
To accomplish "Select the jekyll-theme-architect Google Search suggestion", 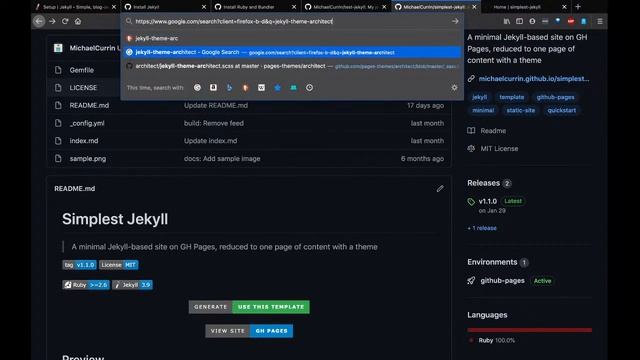I will tap(292, 52).
